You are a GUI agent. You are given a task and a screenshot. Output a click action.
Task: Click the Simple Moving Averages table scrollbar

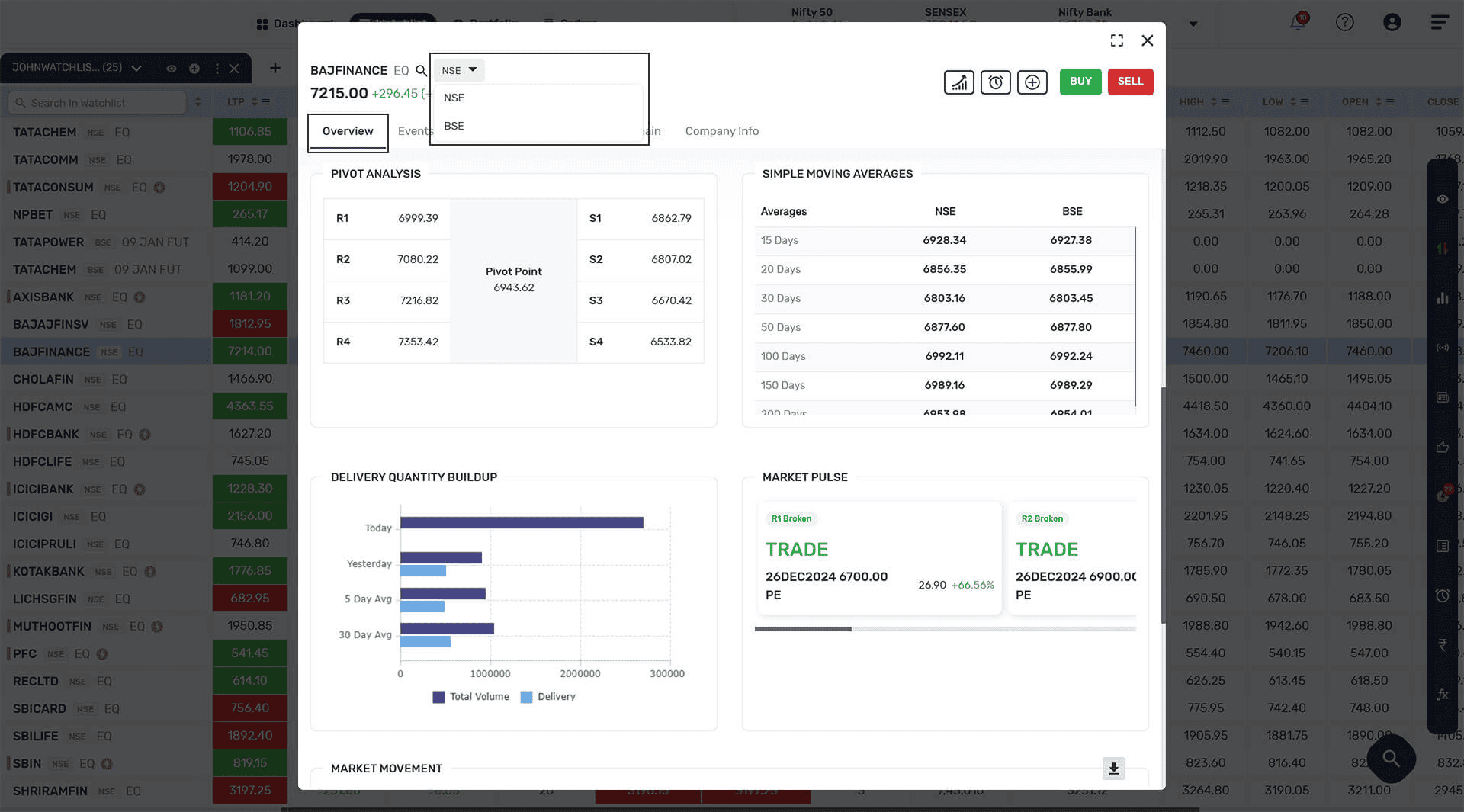pos(1135,316)
